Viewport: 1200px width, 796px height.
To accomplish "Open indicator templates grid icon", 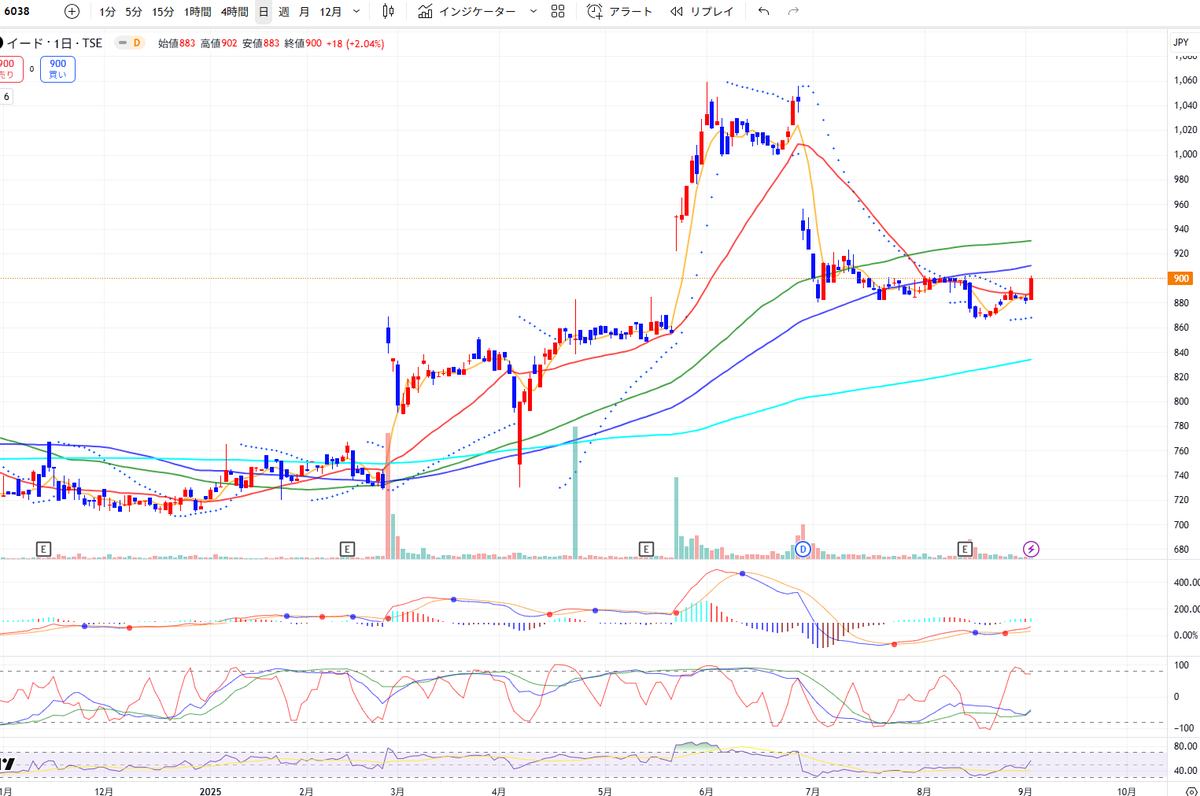I will click(558, 12).
